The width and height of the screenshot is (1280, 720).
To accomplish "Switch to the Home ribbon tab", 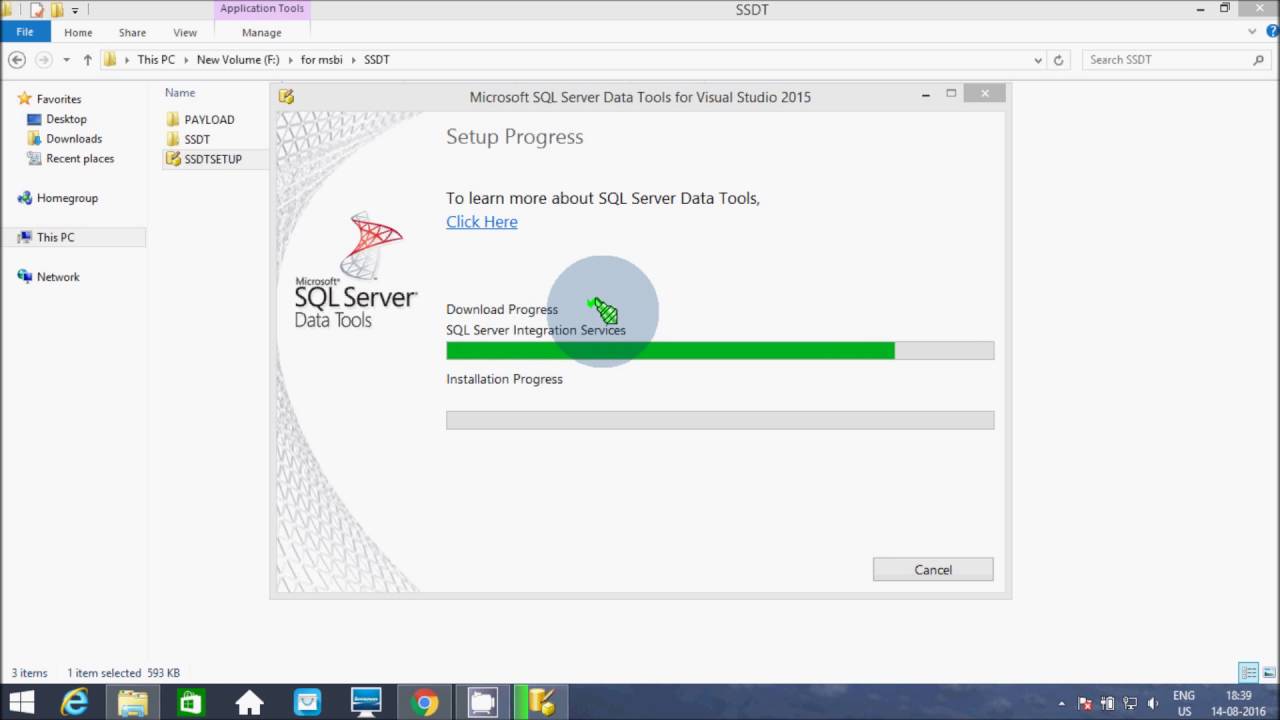I will click(x=78, y=32).
